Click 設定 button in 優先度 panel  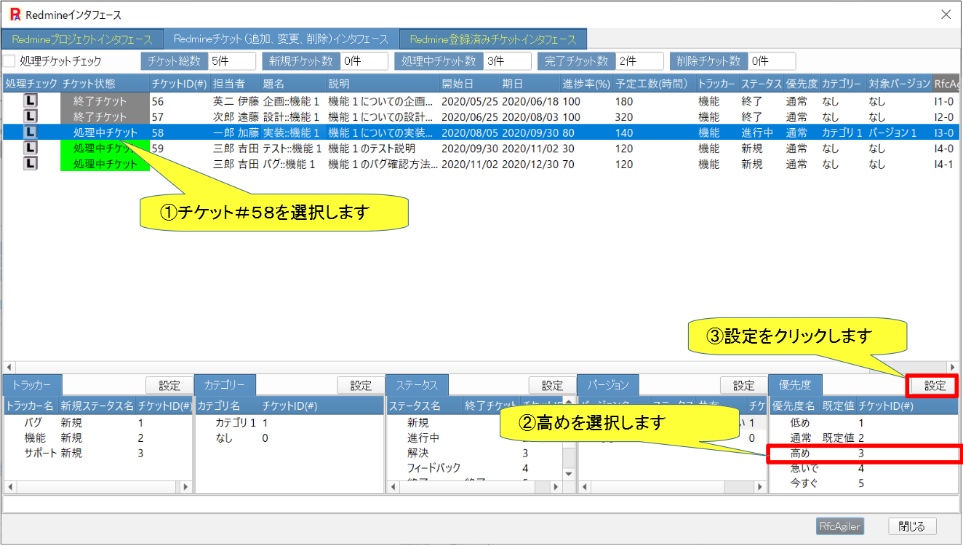point(935,386)
